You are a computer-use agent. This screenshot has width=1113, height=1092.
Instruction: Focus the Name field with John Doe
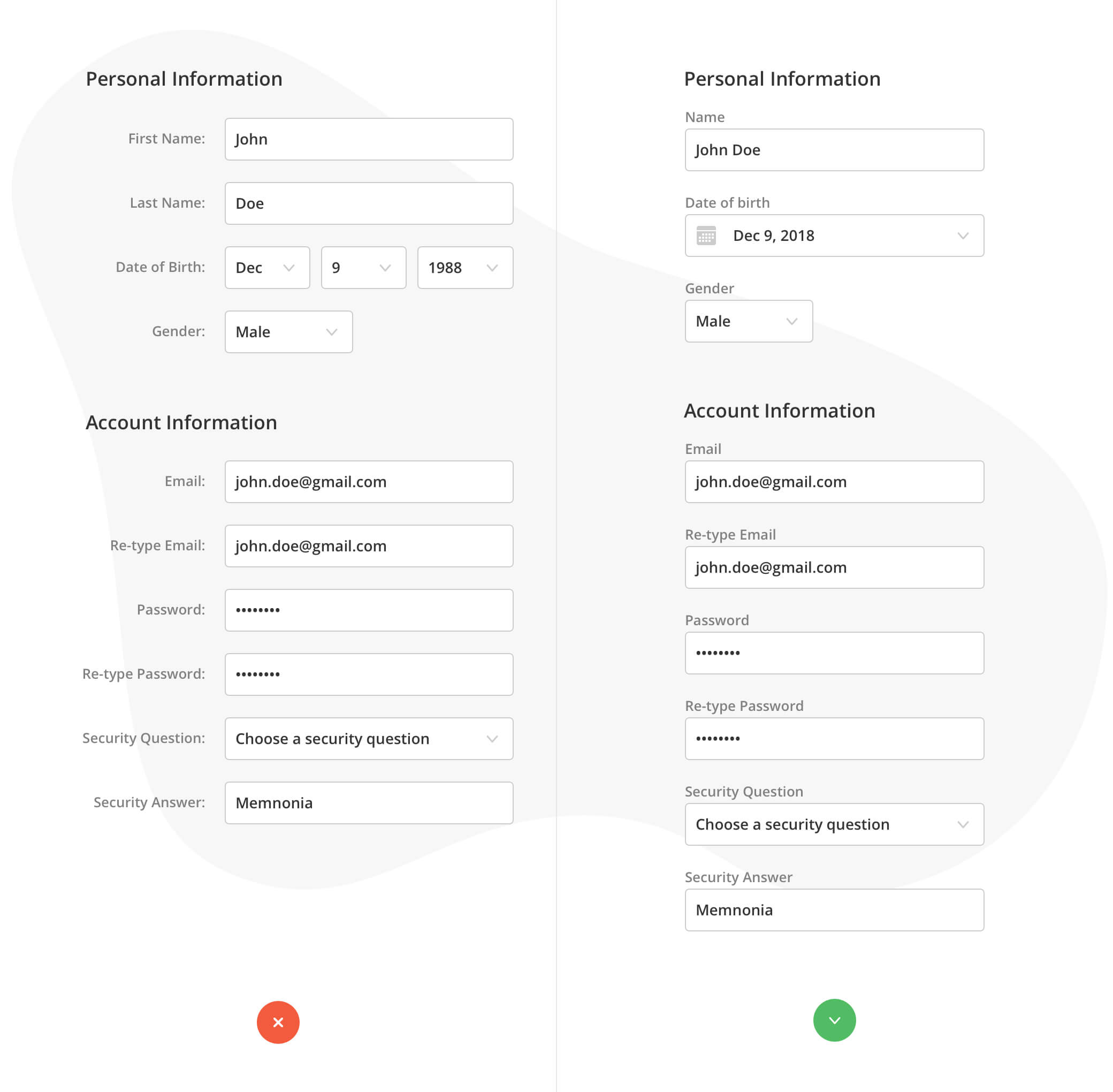coord(834,150)
